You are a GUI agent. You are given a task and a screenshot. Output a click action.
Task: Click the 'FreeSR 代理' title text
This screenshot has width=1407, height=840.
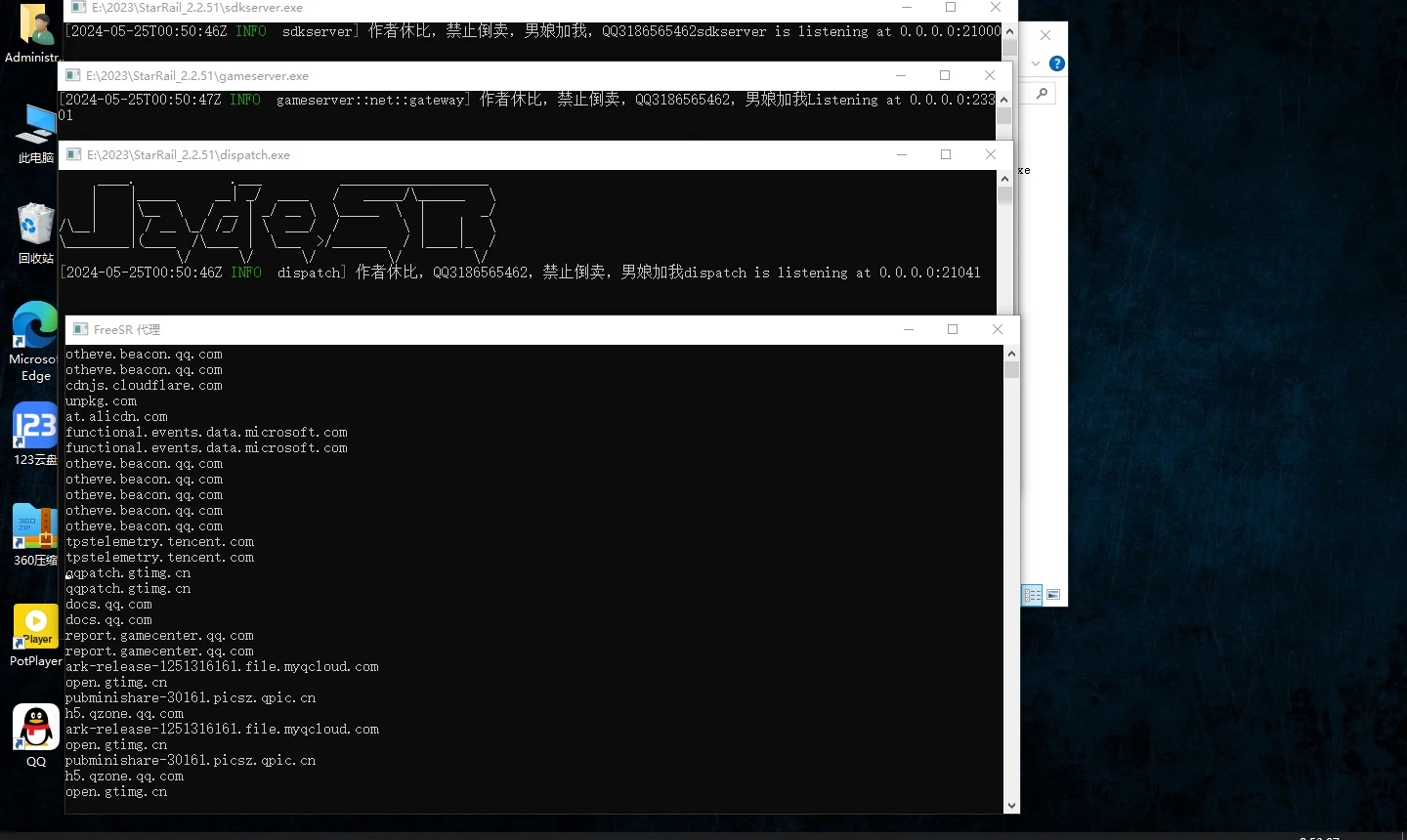tap(127, 330)
